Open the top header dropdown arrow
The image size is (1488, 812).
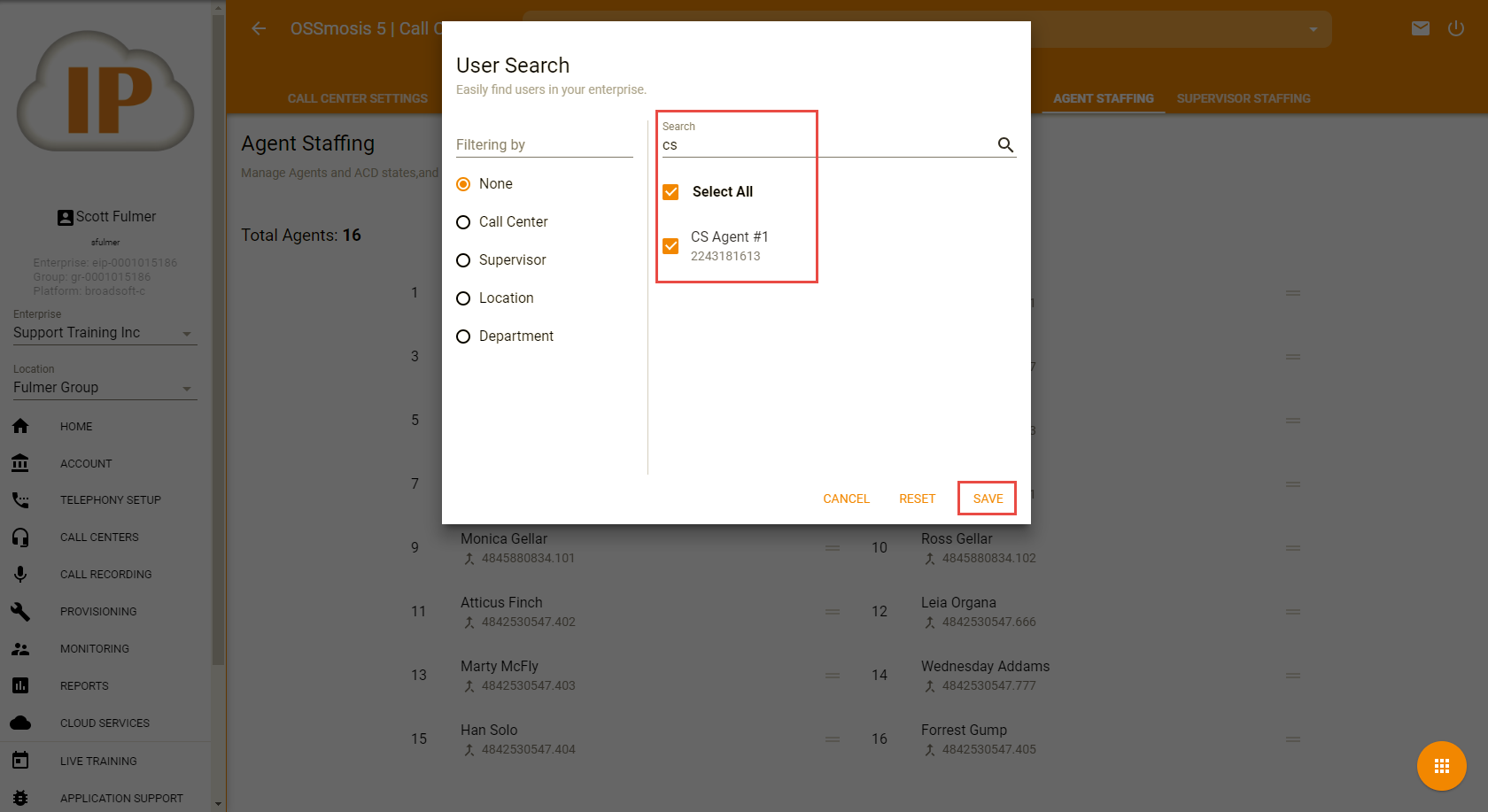pos(1314,29)
